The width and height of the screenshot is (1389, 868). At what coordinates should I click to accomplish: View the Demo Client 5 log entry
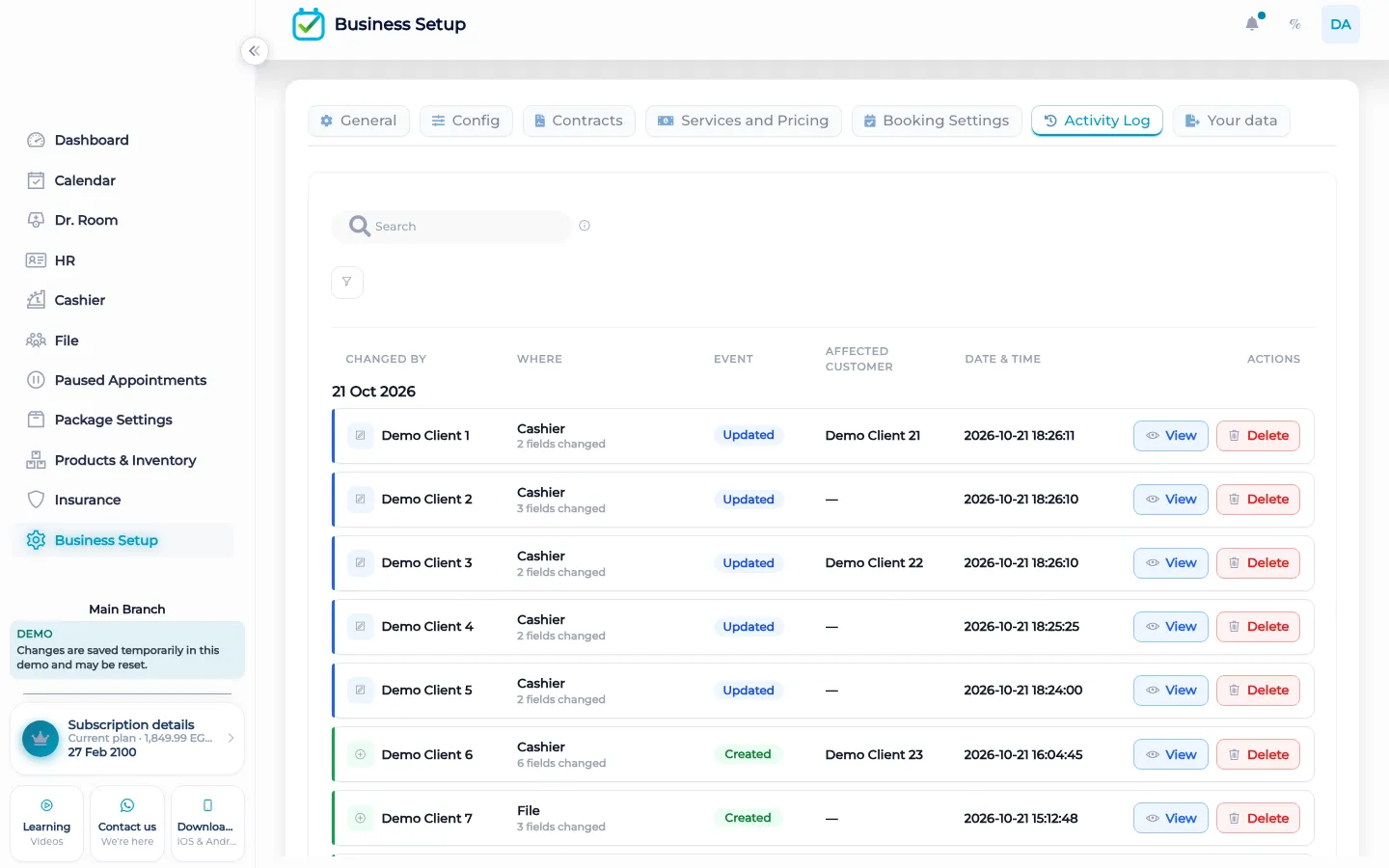click(1171, 691)
